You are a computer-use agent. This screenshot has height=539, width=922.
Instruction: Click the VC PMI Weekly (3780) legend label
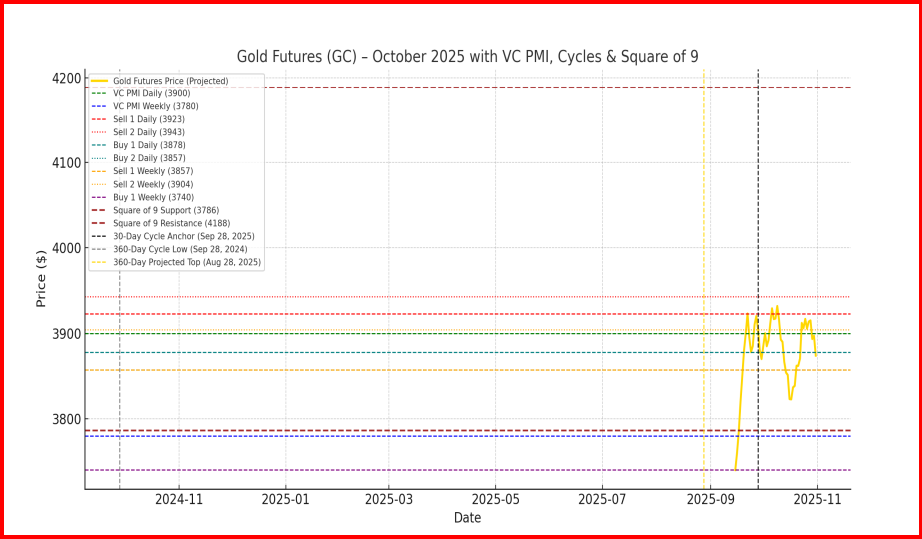click(154, 107)
